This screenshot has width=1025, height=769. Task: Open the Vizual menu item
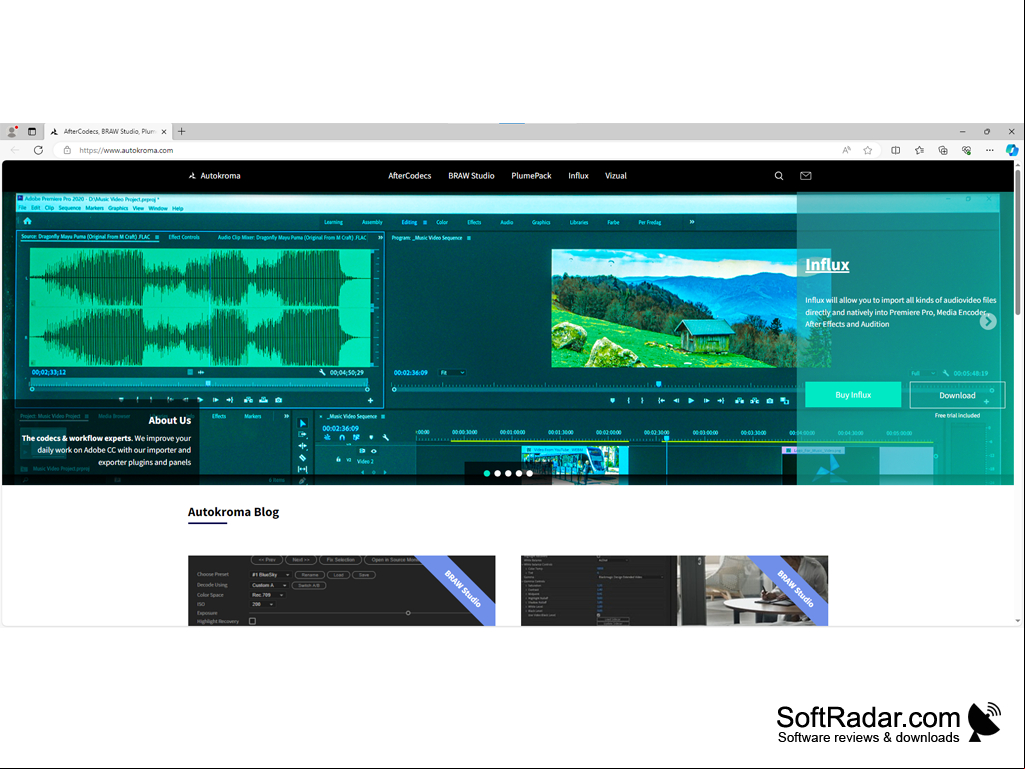tap(616, 176)
